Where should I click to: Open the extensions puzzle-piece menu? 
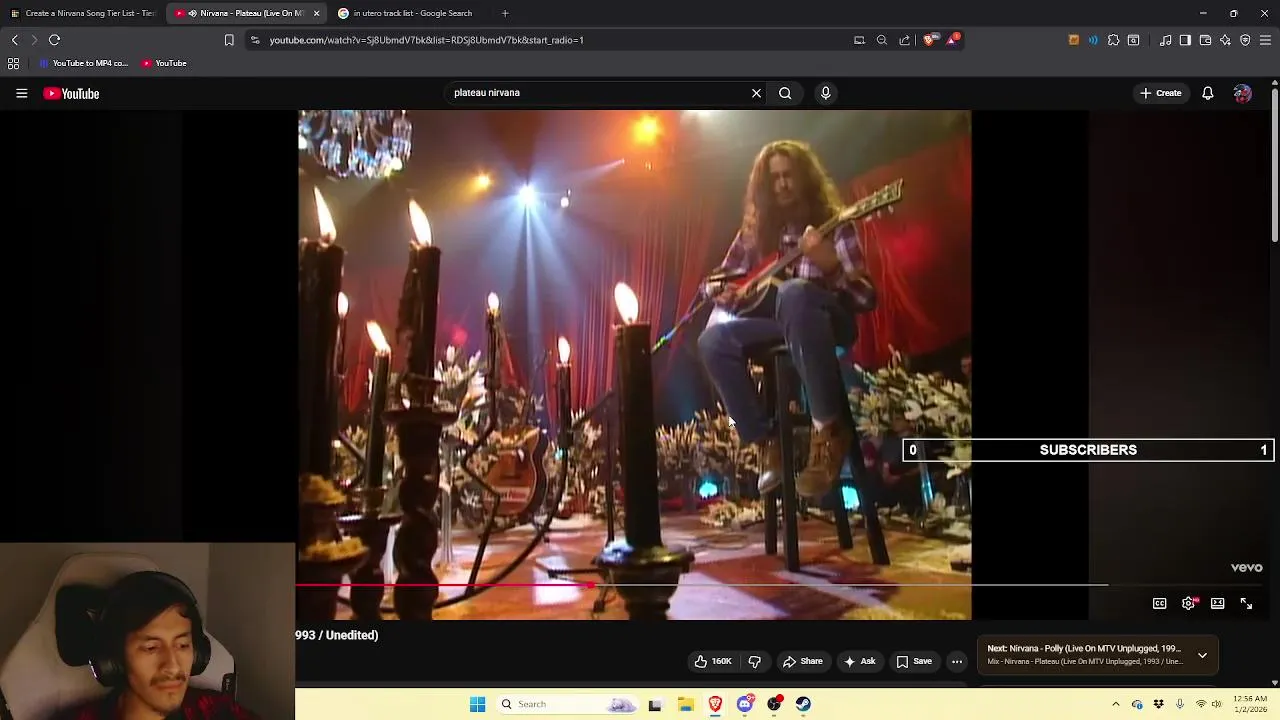pos(1113,40)
